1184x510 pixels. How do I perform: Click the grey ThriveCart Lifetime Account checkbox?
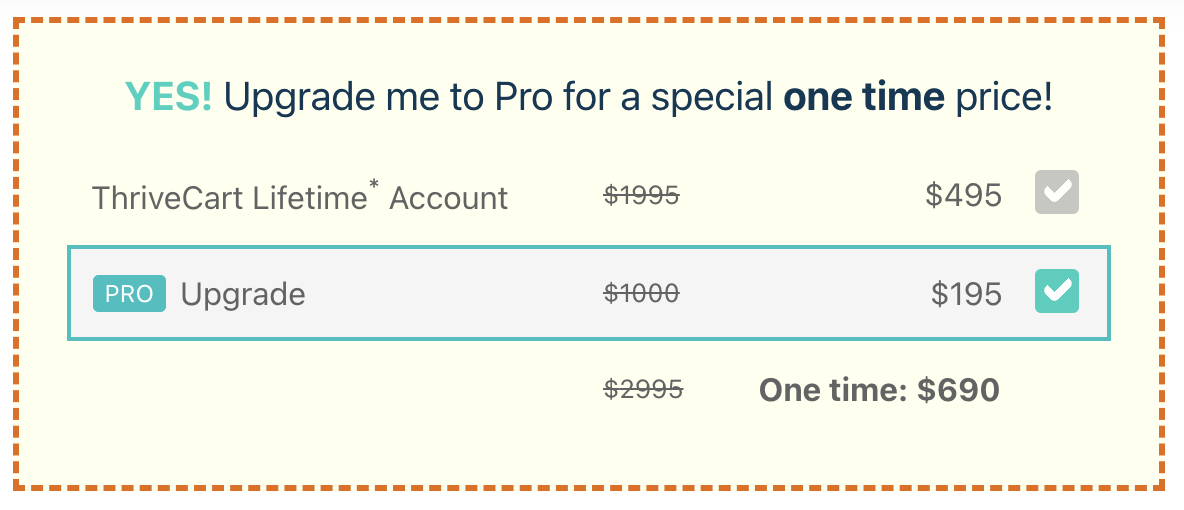[1056, 192]
